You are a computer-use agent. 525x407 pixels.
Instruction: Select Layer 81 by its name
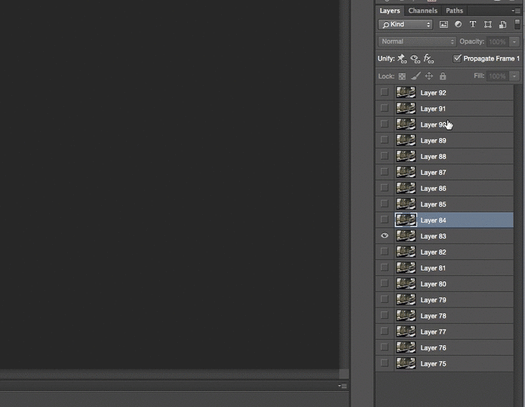433,268
